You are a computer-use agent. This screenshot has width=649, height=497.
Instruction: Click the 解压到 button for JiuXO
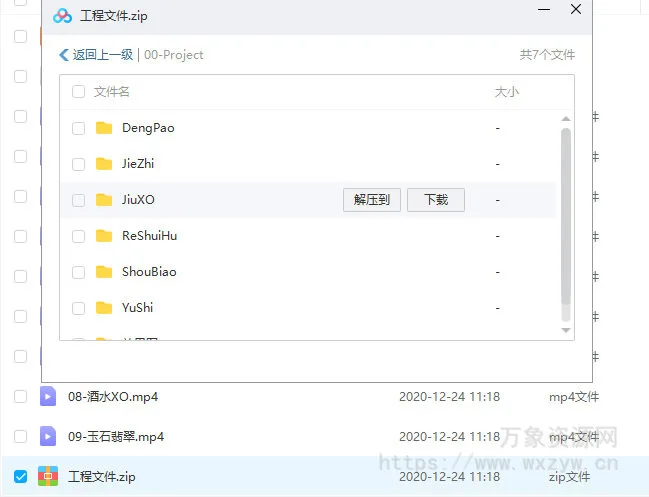pyautogui.click(x=372, y=200)
